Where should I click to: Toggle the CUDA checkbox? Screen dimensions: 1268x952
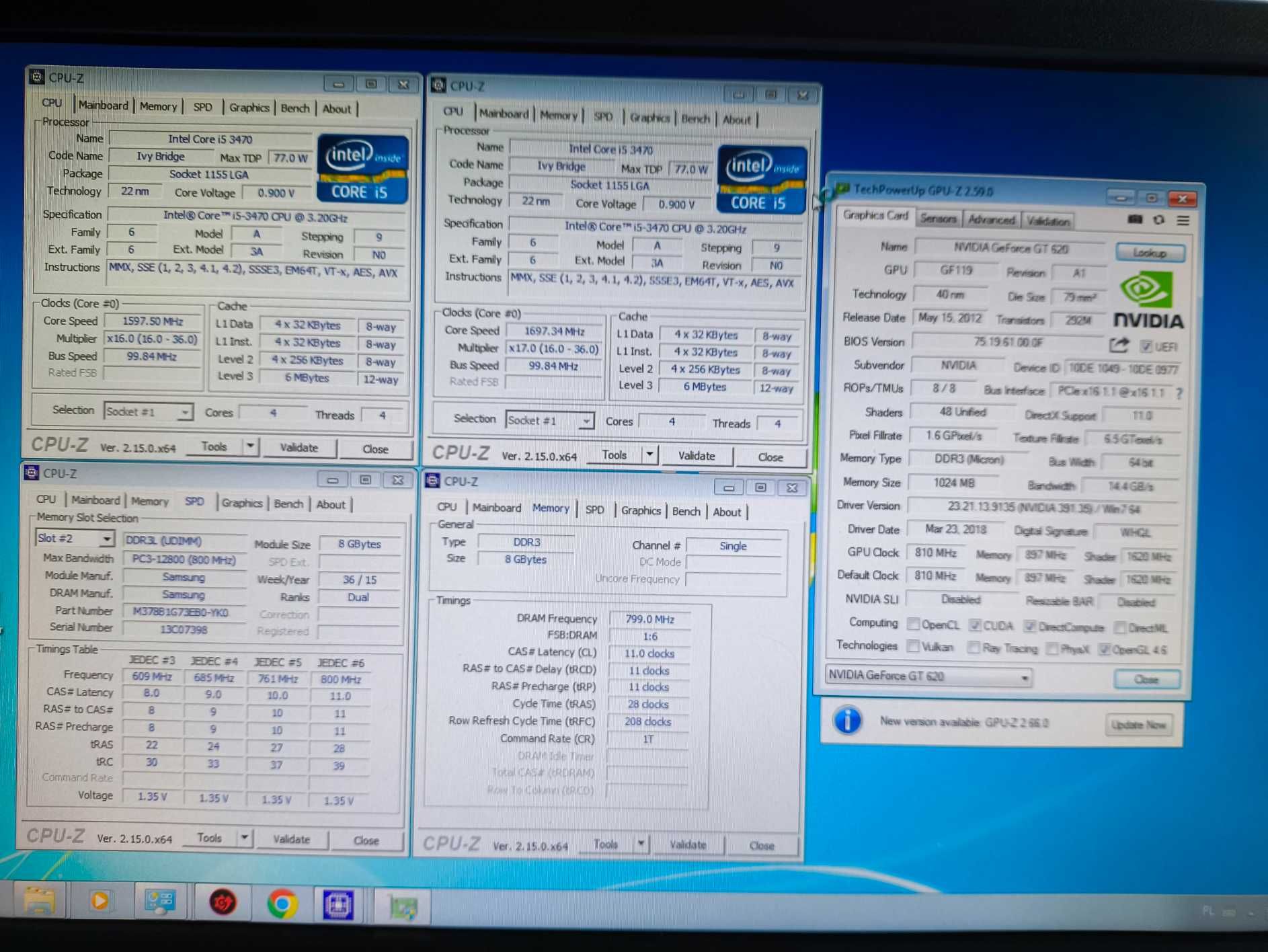pyautogui.click(x=975, y=625)
